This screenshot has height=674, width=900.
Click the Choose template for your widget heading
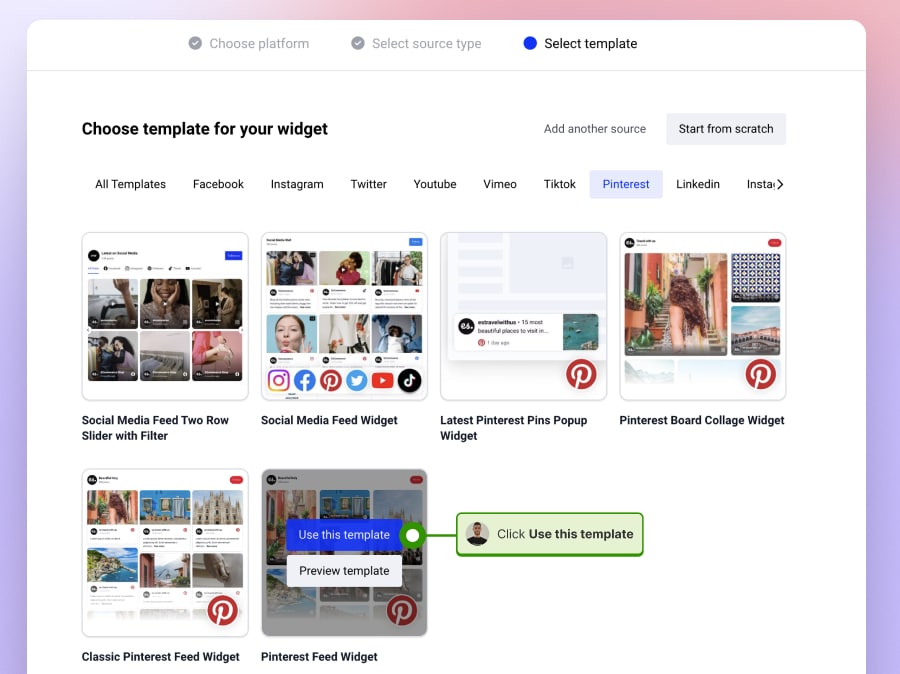[205, 129]
